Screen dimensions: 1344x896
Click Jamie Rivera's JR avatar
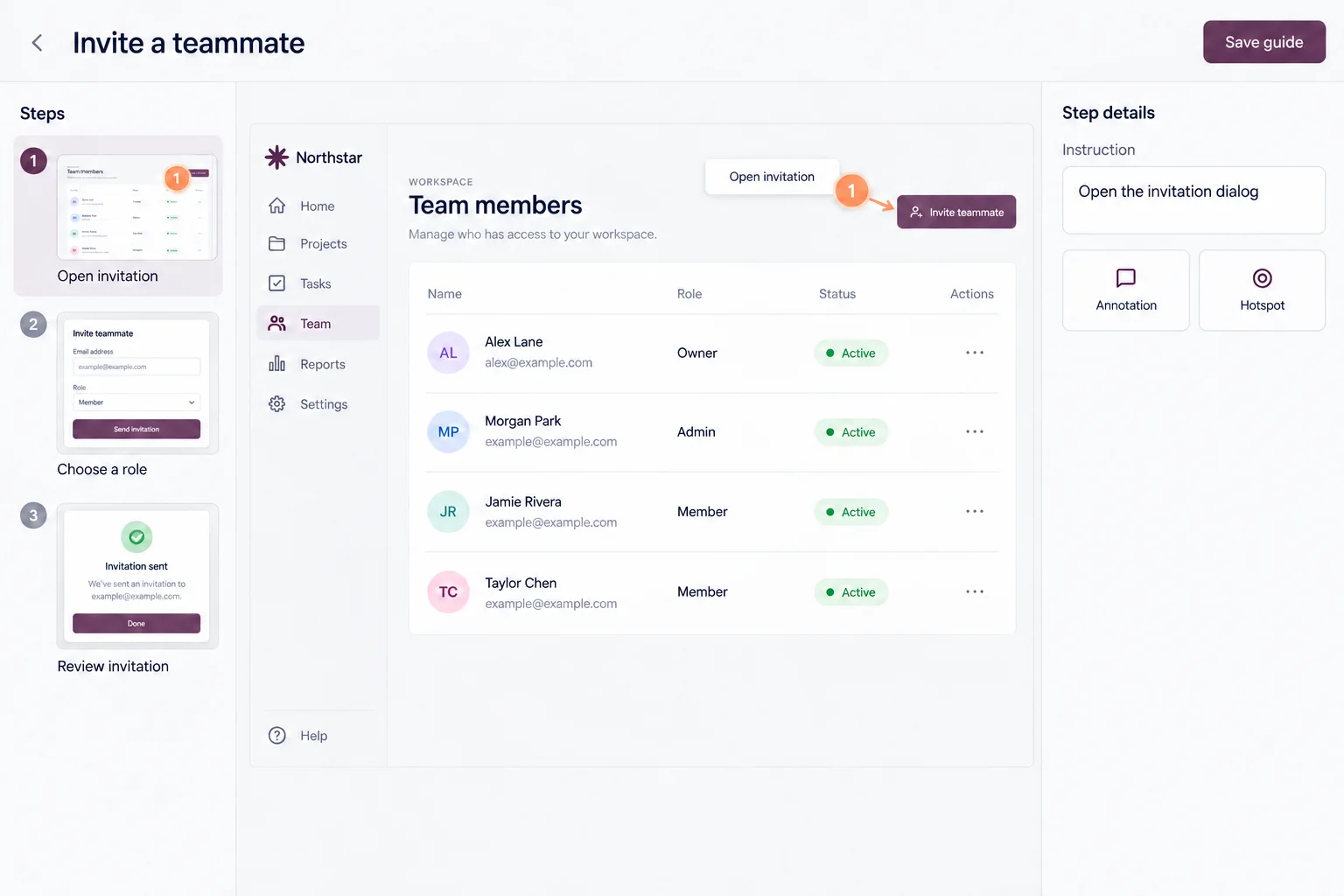[x=448, y=512]
